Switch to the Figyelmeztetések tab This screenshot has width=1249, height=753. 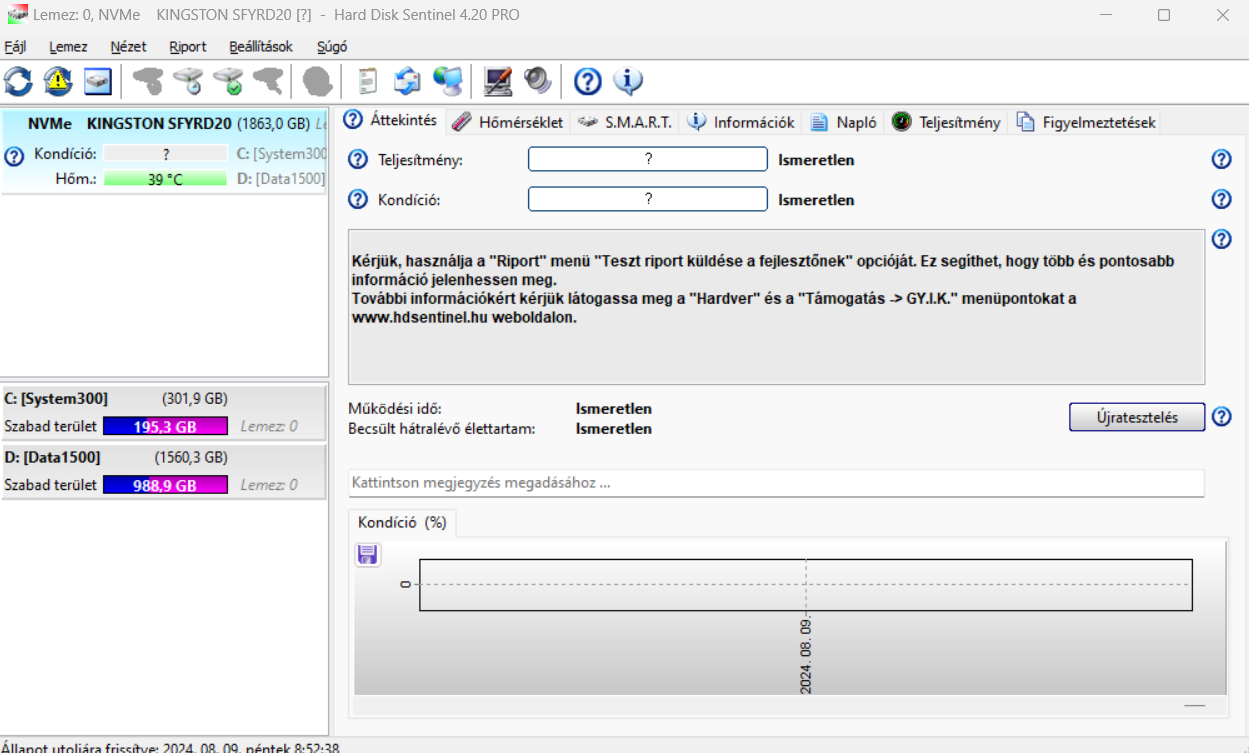point(1086,122)
